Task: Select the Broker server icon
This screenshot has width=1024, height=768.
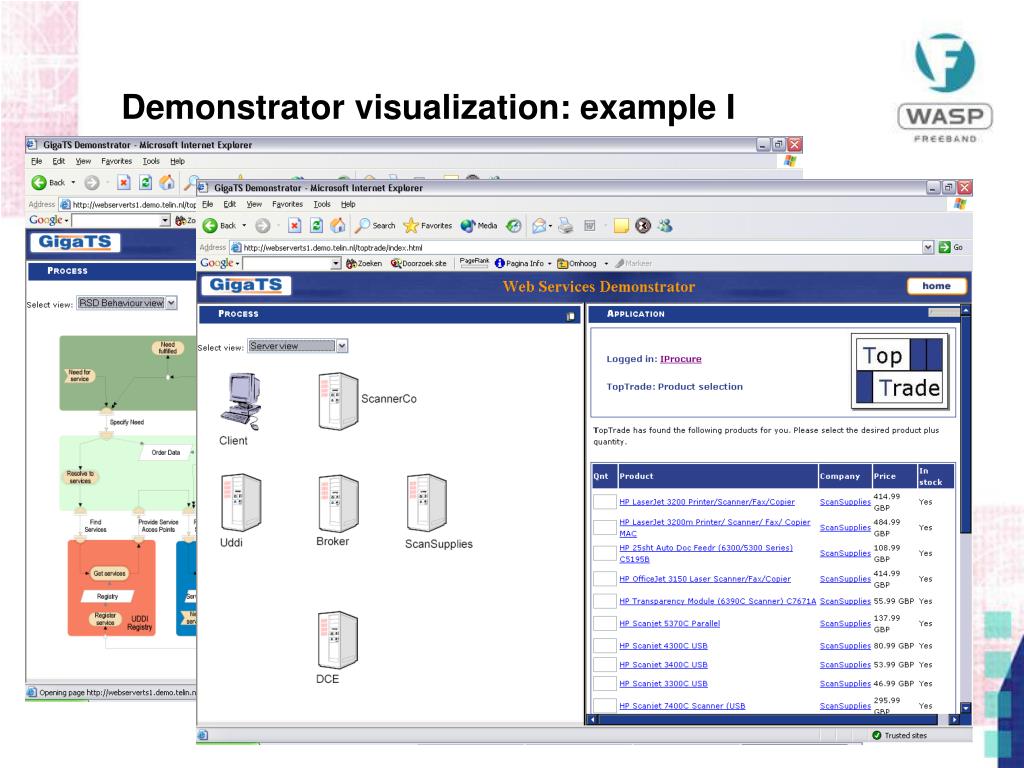Action: tap(338, 504)
